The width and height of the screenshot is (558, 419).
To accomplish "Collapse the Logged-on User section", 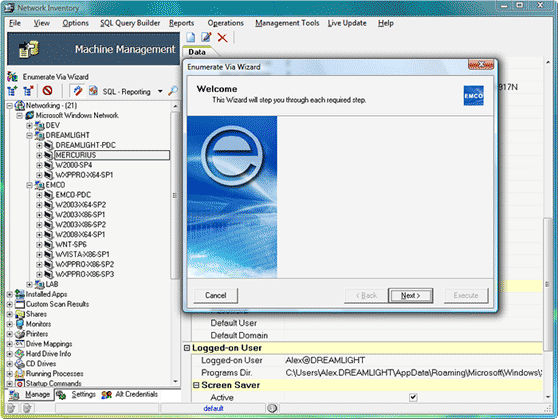I will tap(187, 348).
